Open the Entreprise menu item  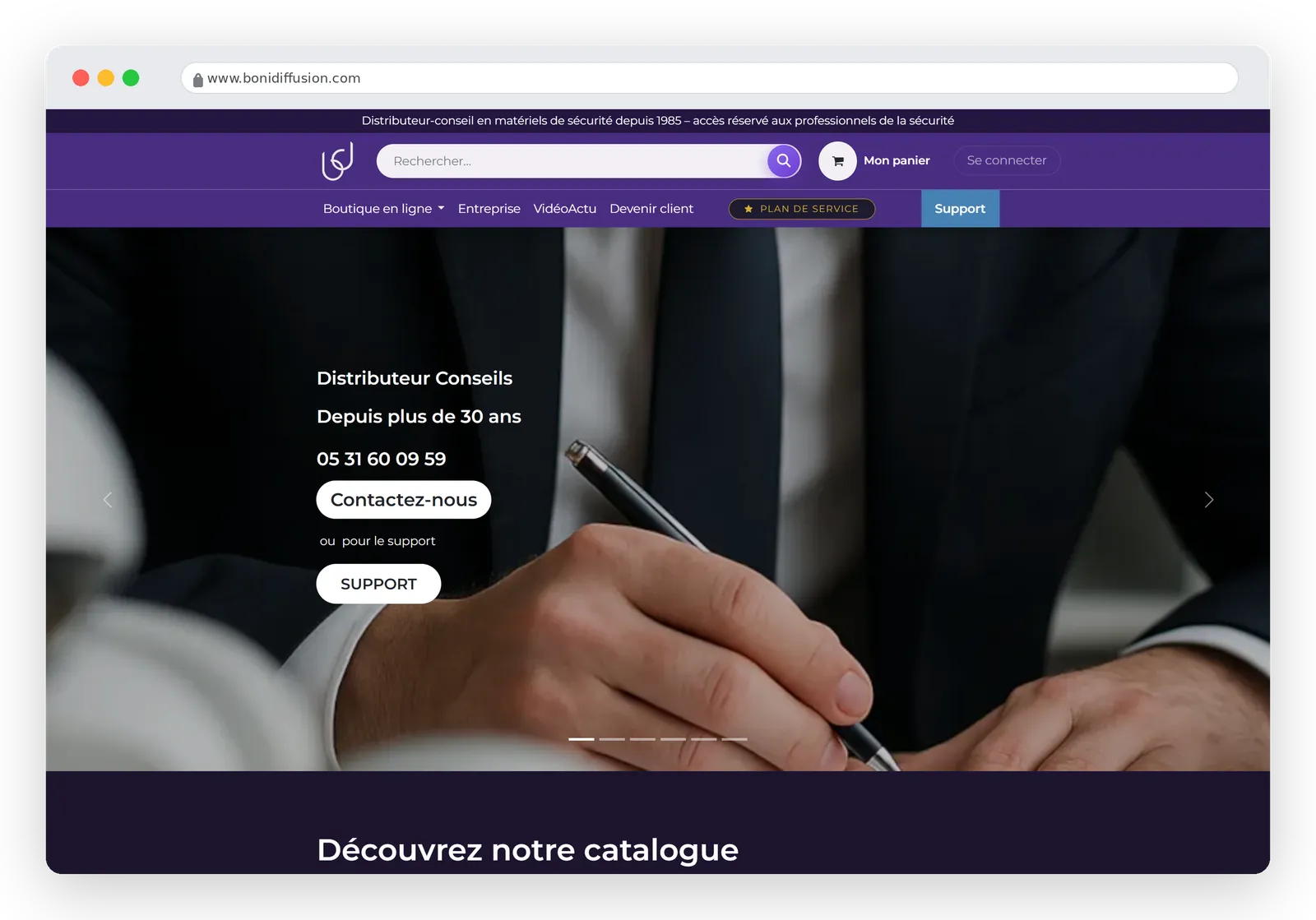489,209
